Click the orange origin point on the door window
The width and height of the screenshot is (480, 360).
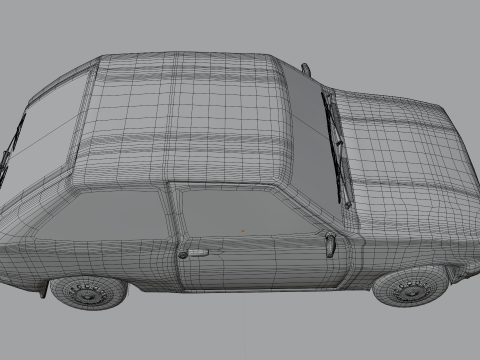(243, 231)
